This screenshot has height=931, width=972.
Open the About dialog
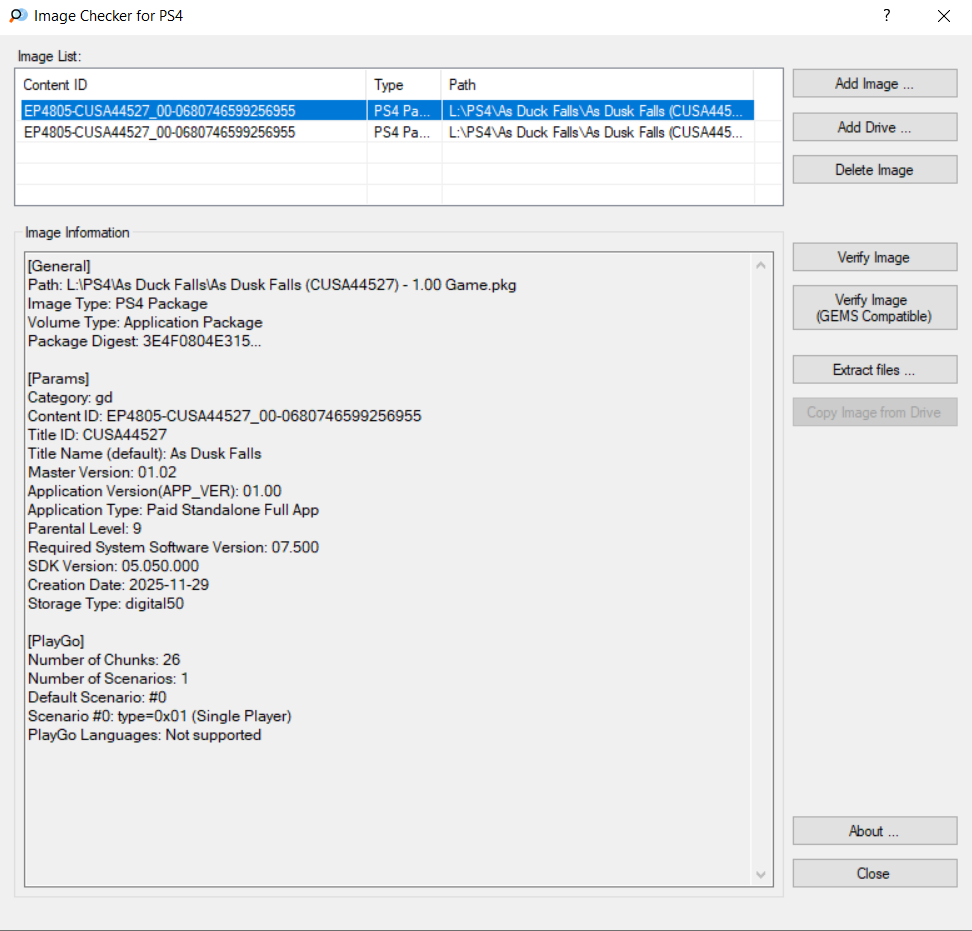coord(874,831)
